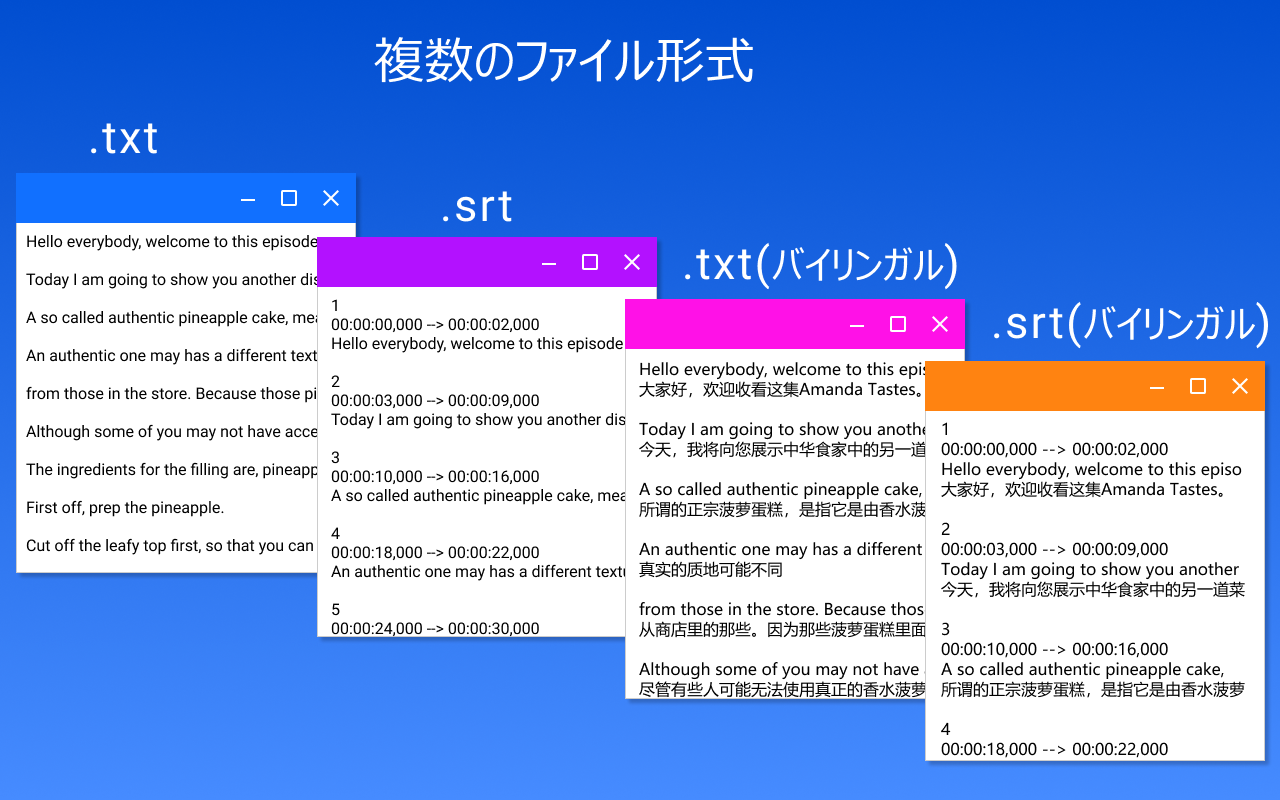Minimize the purple .srt window
1280x800 pixels.
tap(549, 263)
